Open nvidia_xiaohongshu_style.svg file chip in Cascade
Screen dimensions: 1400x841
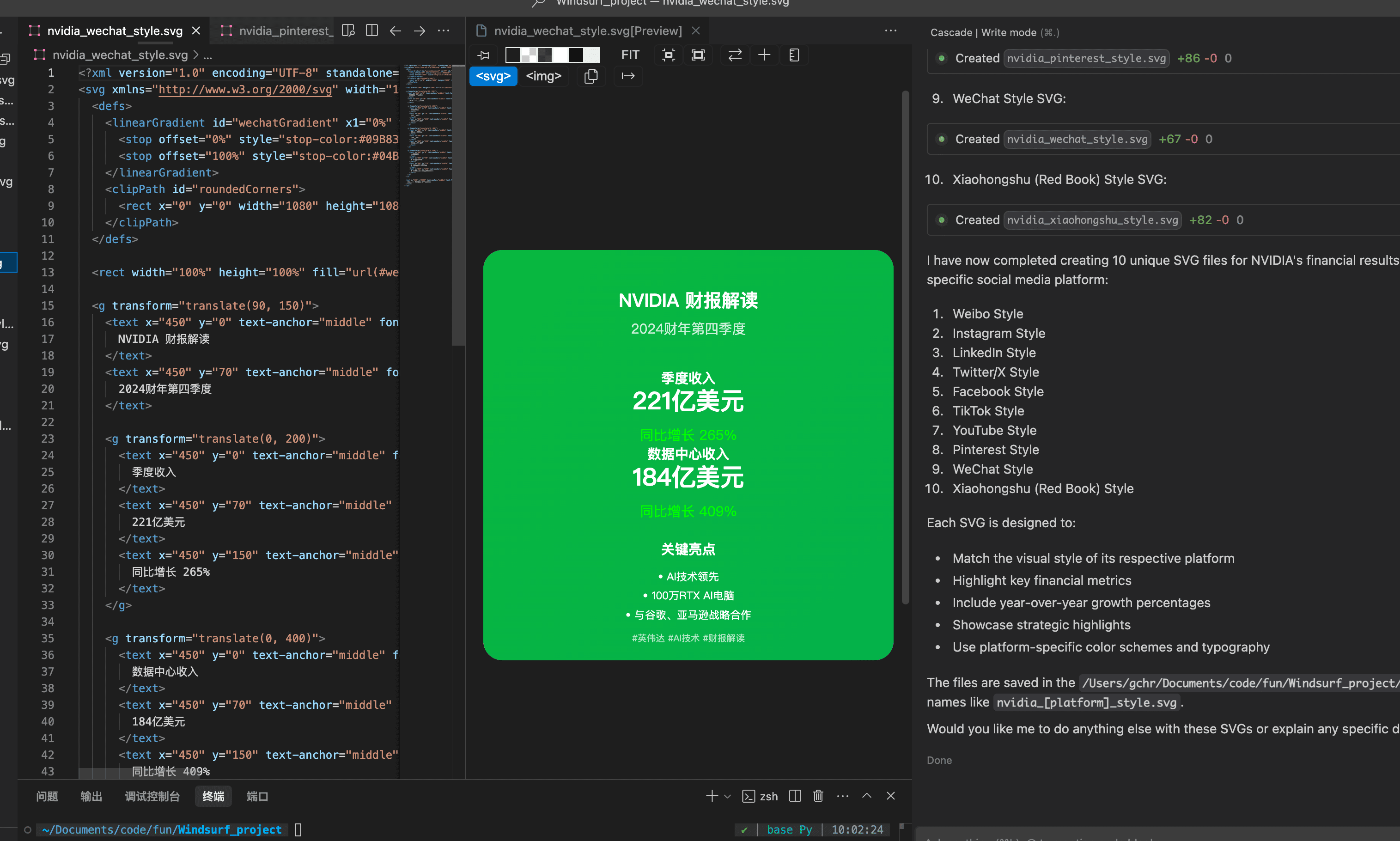1092,220
